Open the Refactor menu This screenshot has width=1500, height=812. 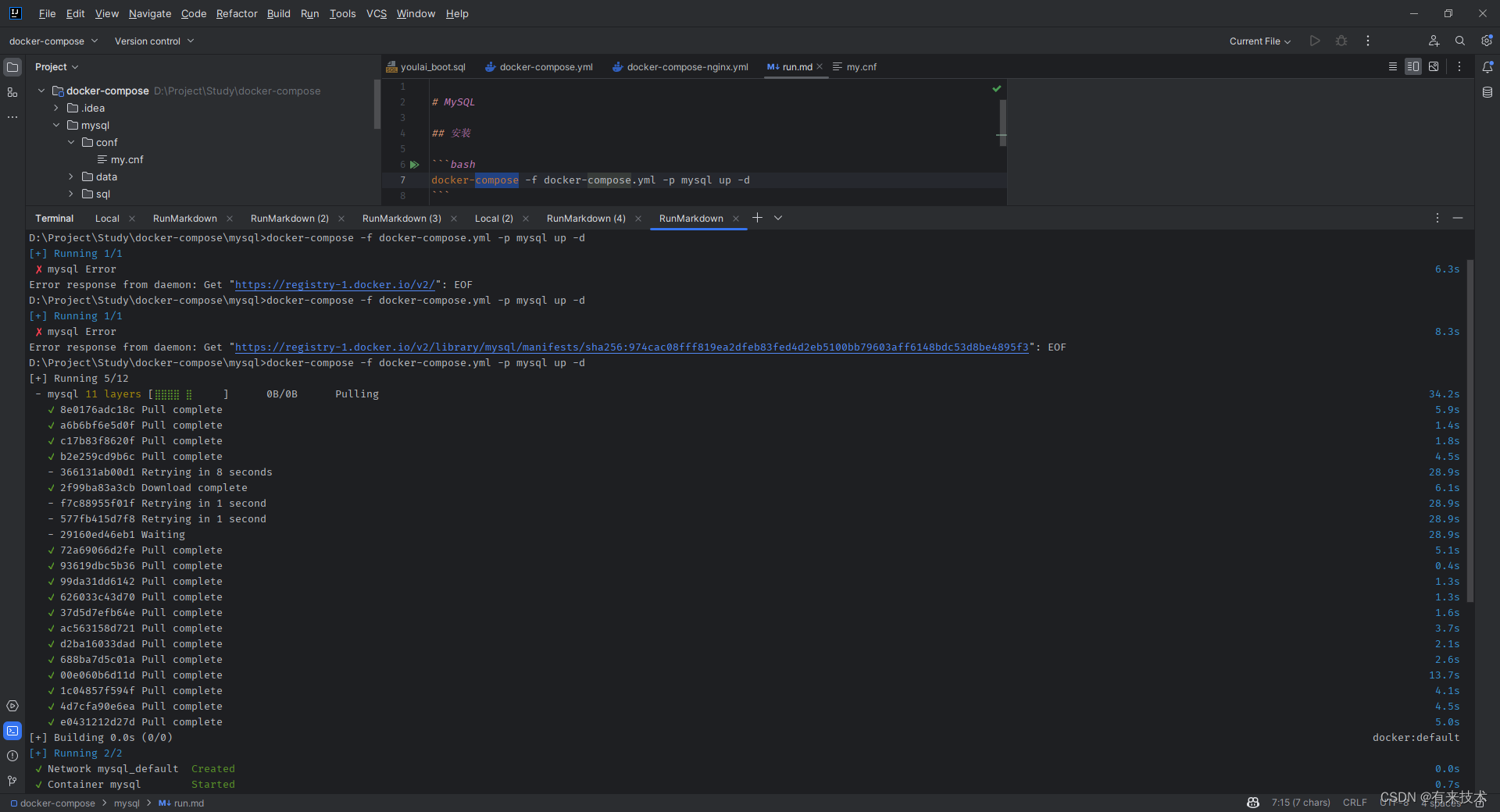(237, 13)
